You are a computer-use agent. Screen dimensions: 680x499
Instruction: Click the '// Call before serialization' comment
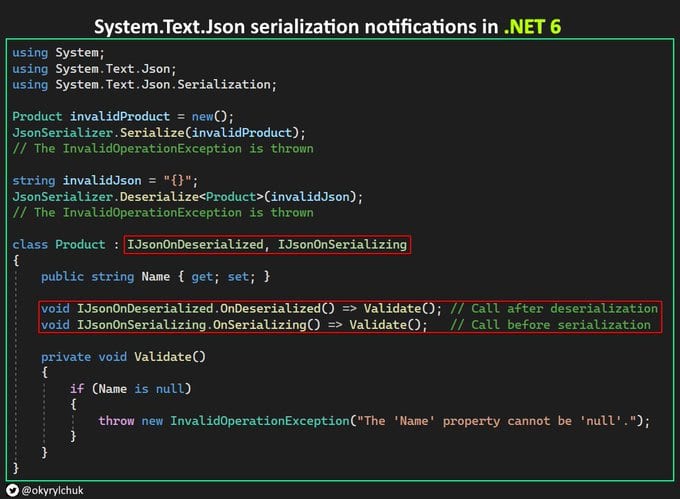550,324
